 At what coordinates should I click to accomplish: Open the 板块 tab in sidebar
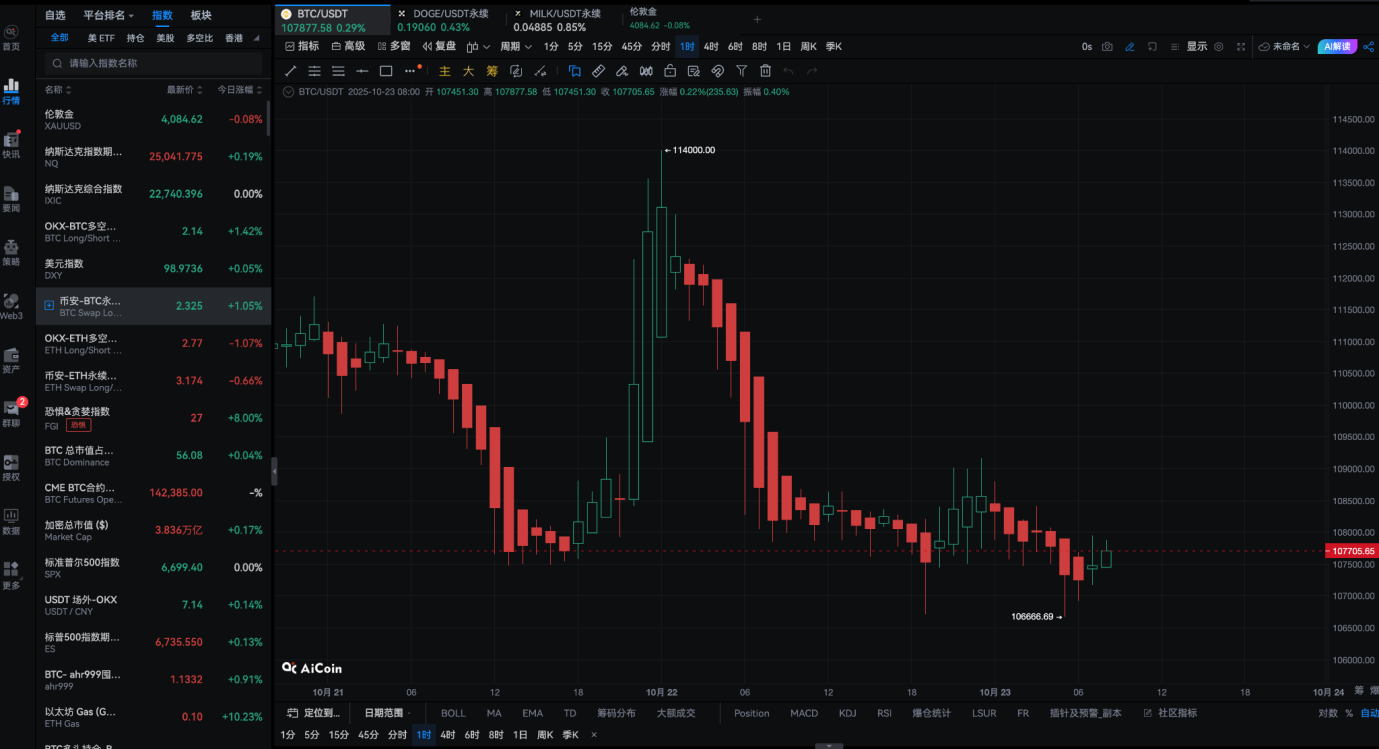(x=201, y=15)
